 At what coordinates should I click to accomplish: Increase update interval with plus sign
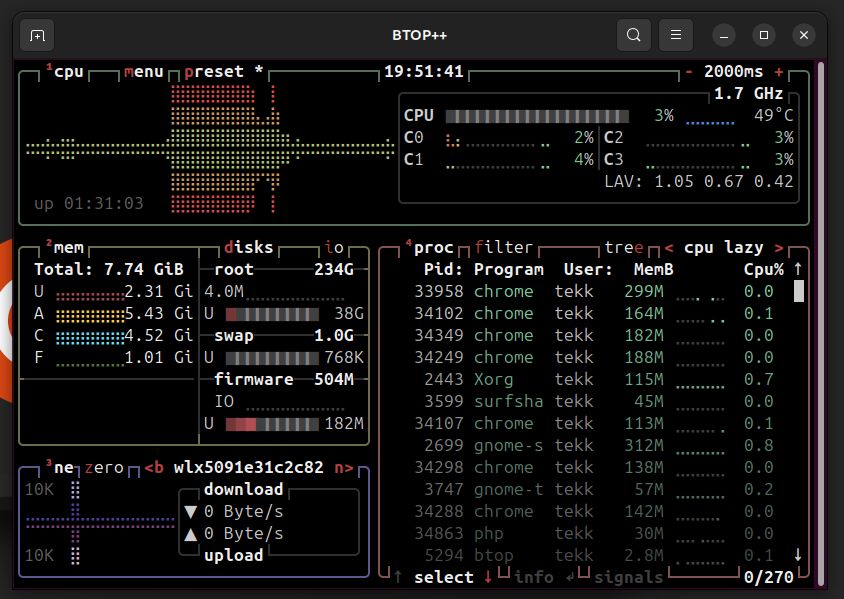coord(779,72)
